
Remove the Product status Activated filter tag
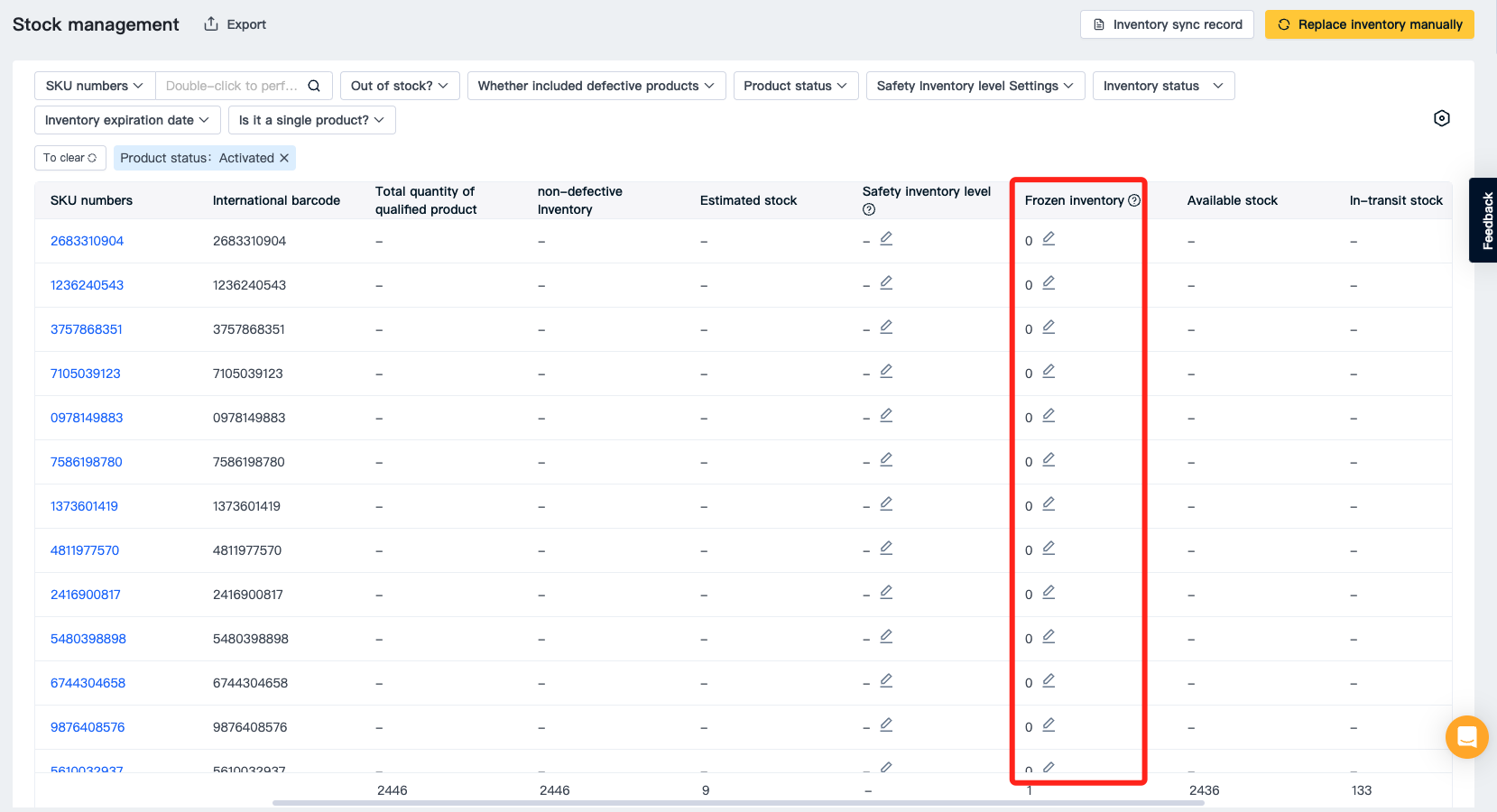(x=284, y=158)
